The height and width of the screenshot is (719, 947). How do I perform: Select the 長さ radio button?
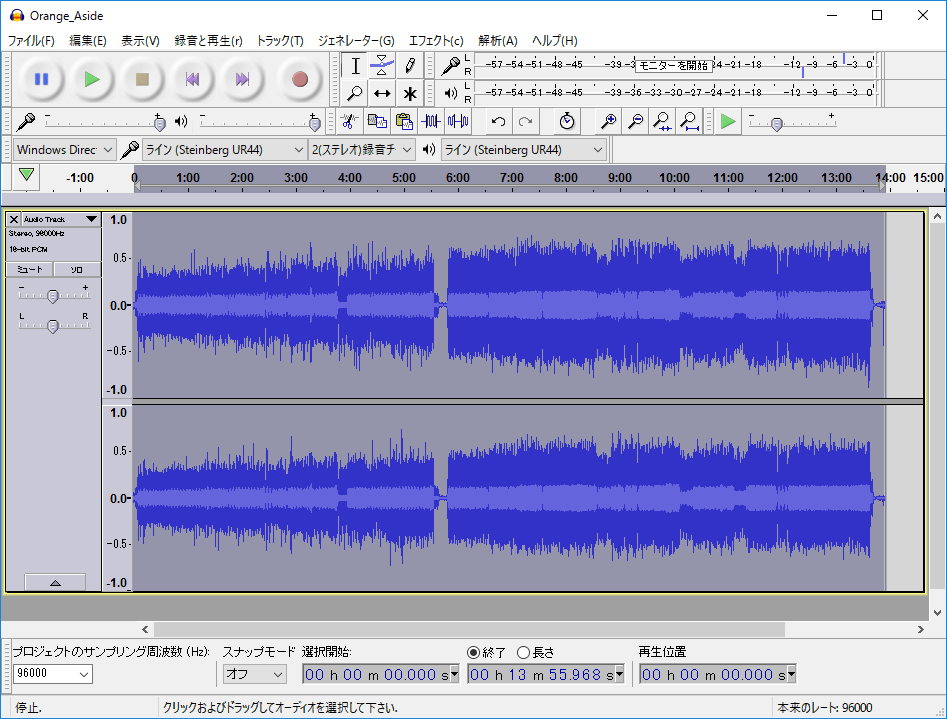click(523, 652)
